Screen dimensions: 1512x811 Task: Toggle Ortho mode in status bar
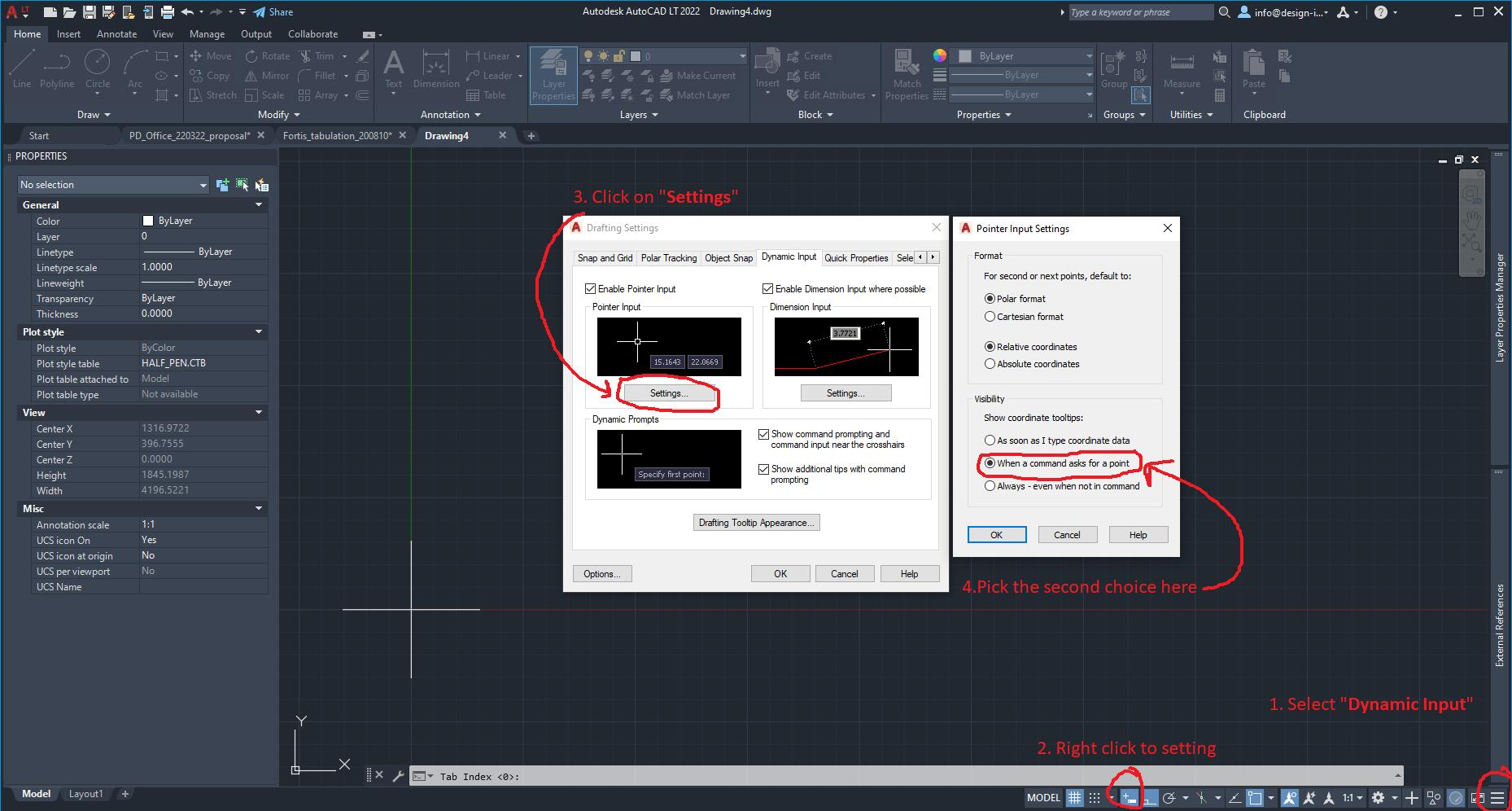[x=1149, y=798]
